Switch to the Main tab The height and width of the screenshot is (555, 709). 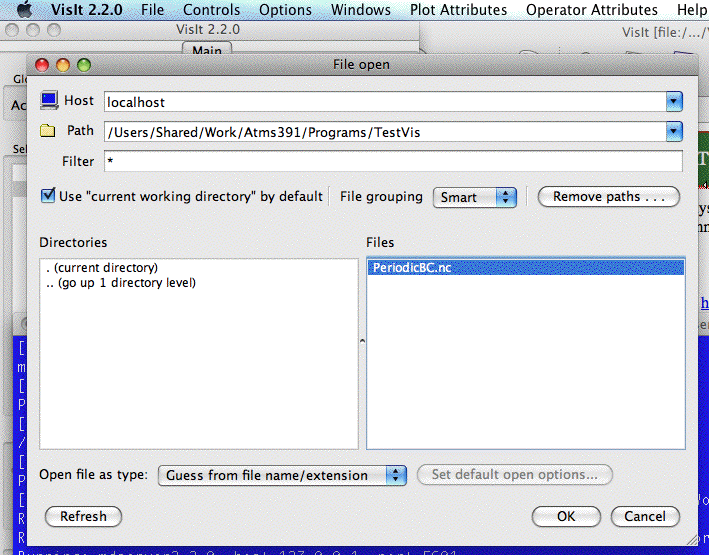point(207,50)
